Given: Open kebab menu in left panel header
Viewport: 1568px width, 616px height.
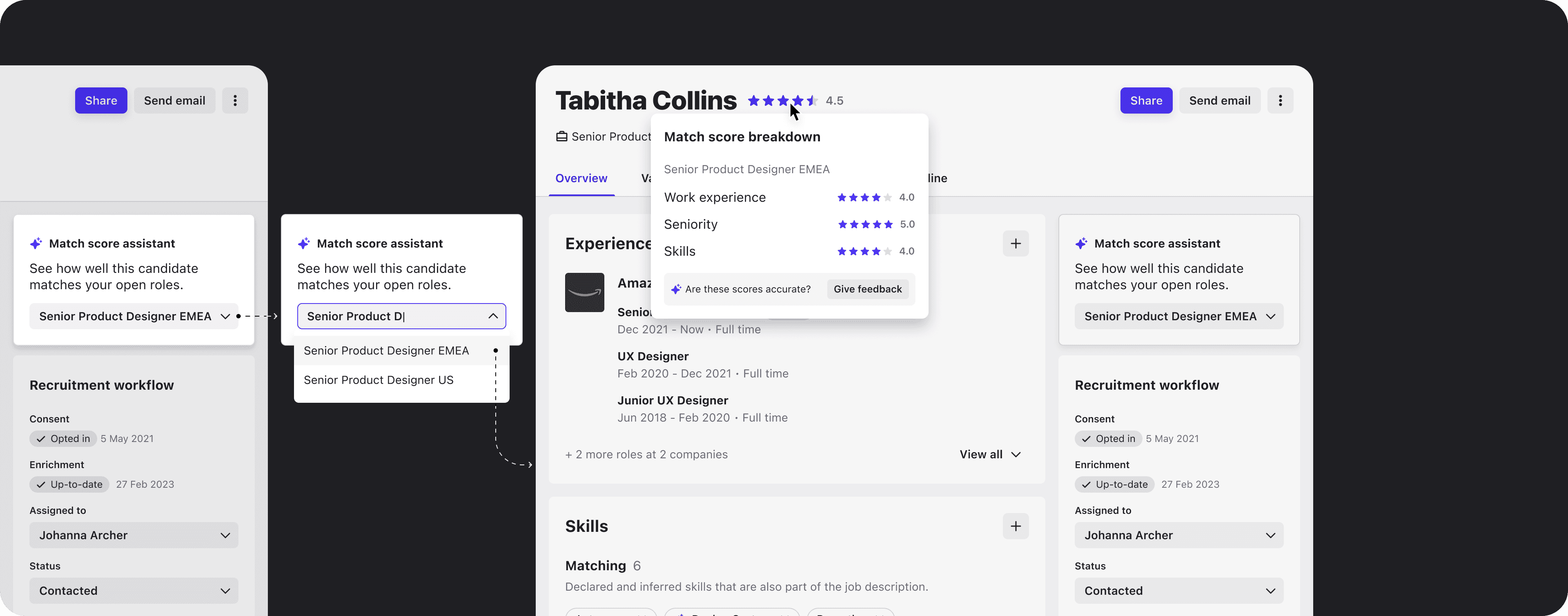Looking at the screenshot, I should (235, 100).
